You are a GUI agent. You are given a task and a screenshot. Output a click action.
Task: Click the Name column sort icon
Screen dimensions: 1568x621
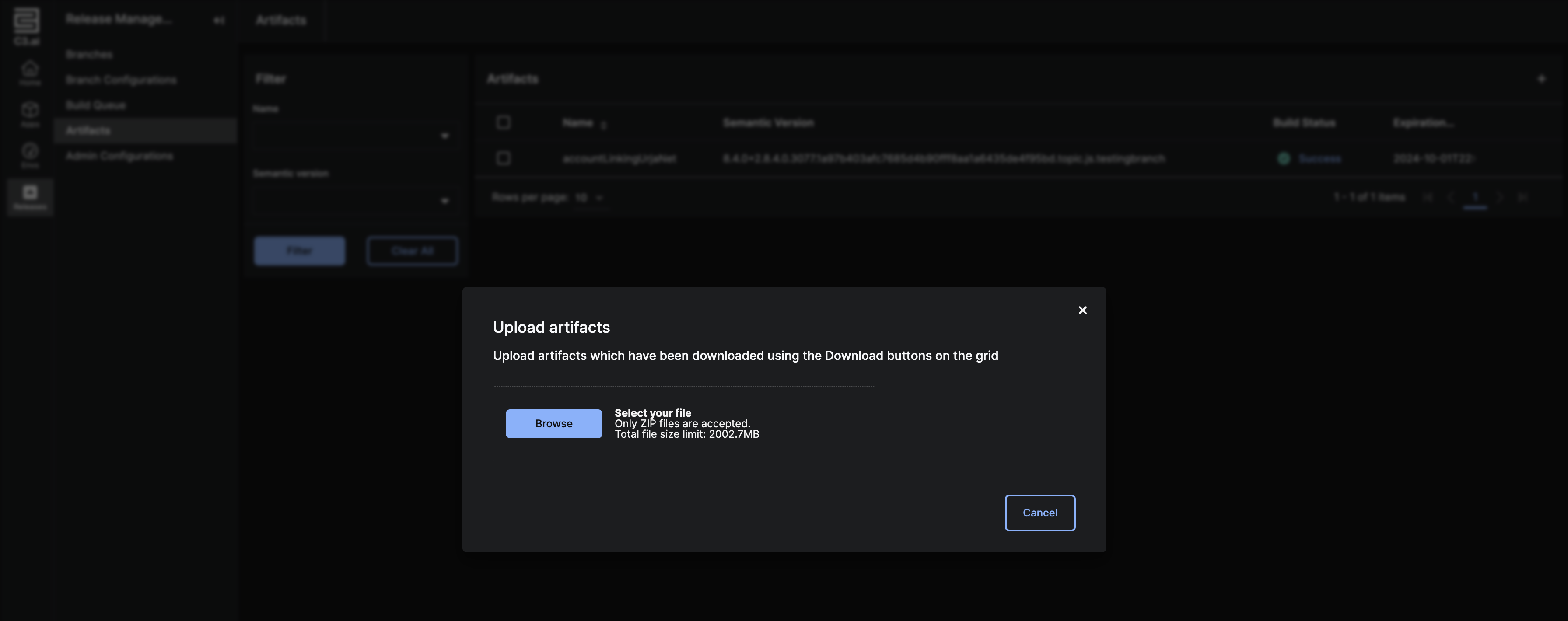click(603, 125)
